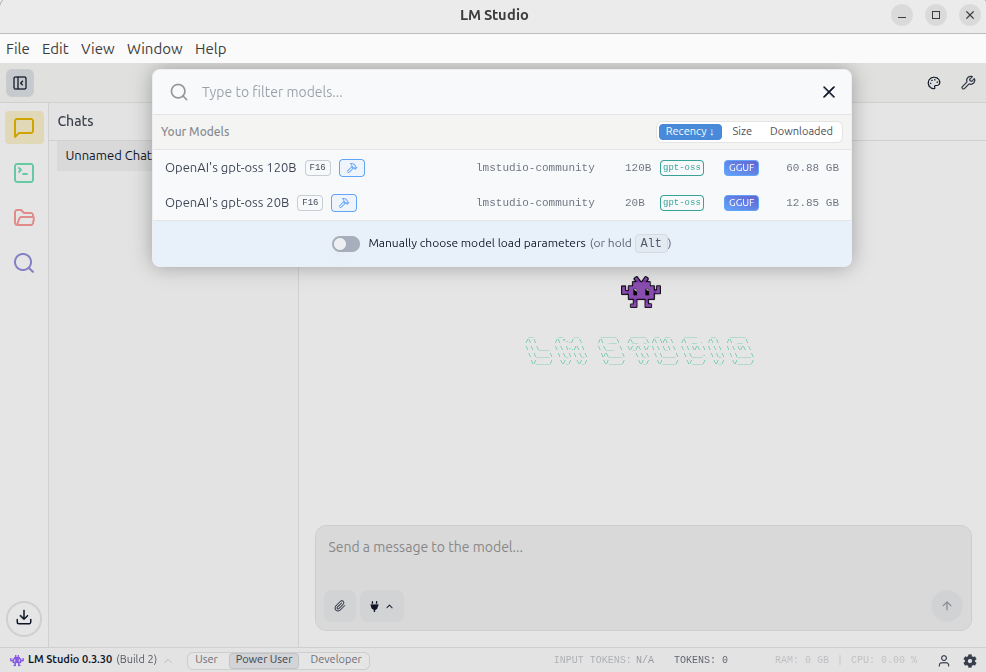Toggle Manually choose model load parameters

pyautogui.click(x=346, y=243)
